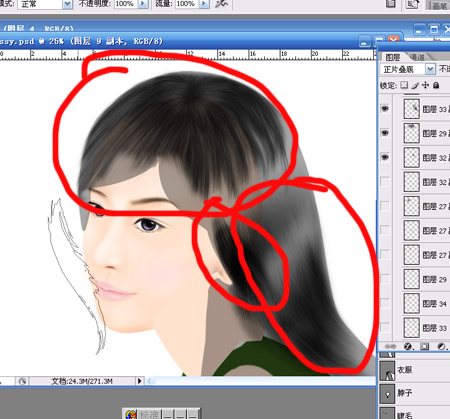Screen dimensions: 450x419
Task: Hide the visible 图层 33 layer eye
Action: tap(385, 109)
